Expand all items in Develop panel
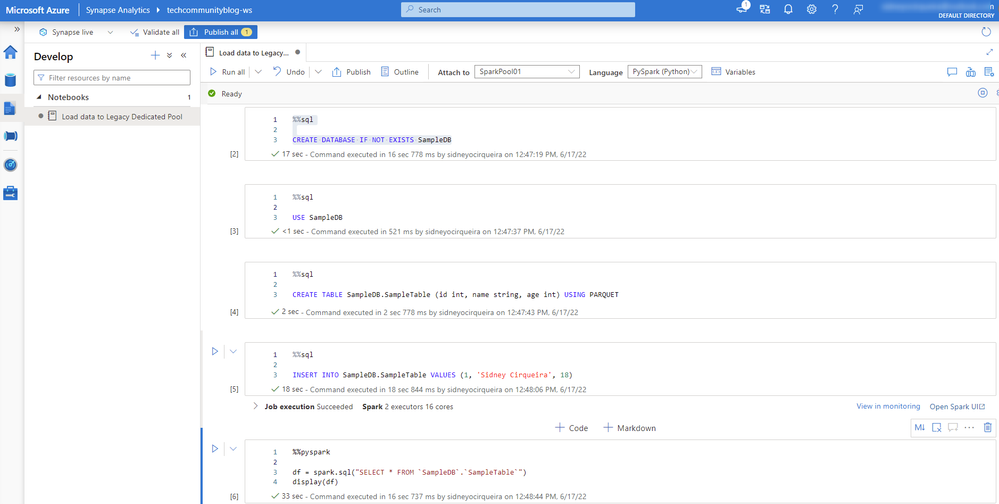The image size is (999, 504). tap(169, 55)
